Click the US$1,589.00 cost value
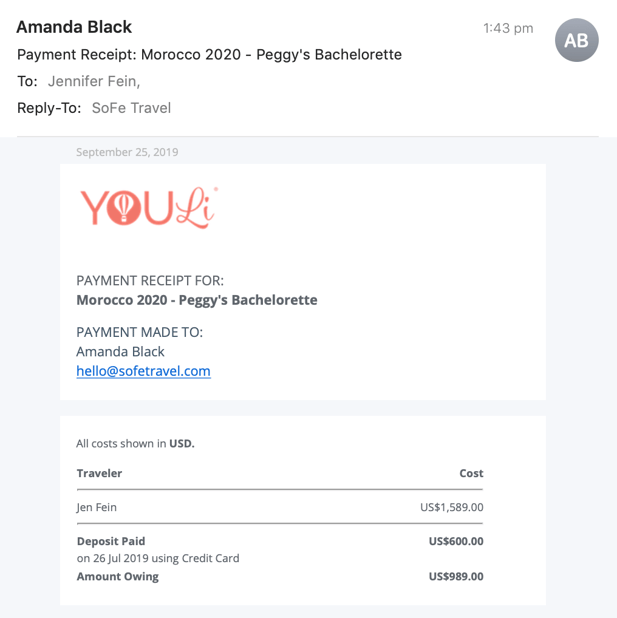Image resolution: width=617 pixels, height=618 pixels. [x=452, y=507]
